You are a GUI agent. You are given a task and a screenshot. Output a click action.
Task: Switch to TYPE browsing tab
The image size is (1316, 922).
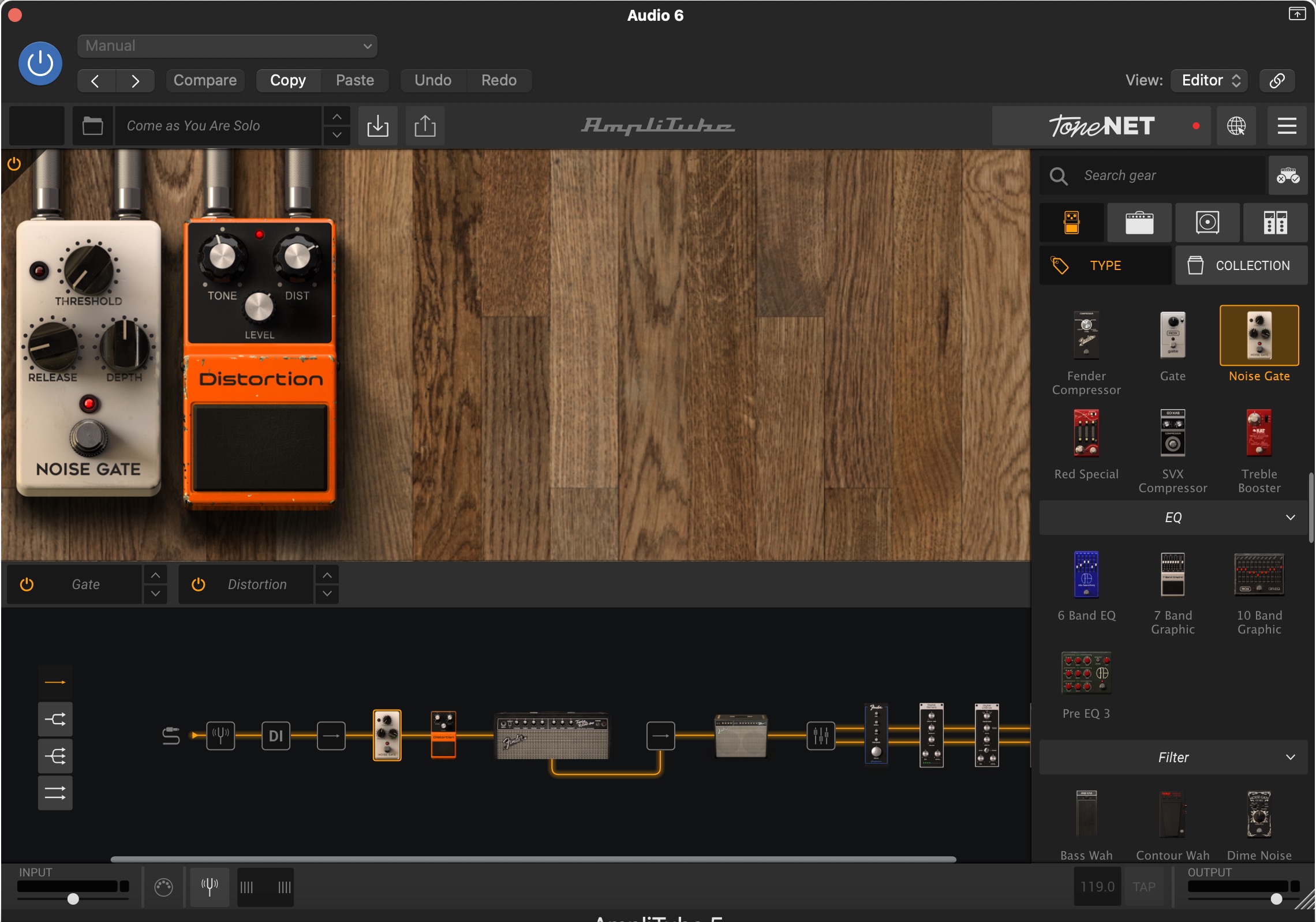click(x=1105, y=265)
